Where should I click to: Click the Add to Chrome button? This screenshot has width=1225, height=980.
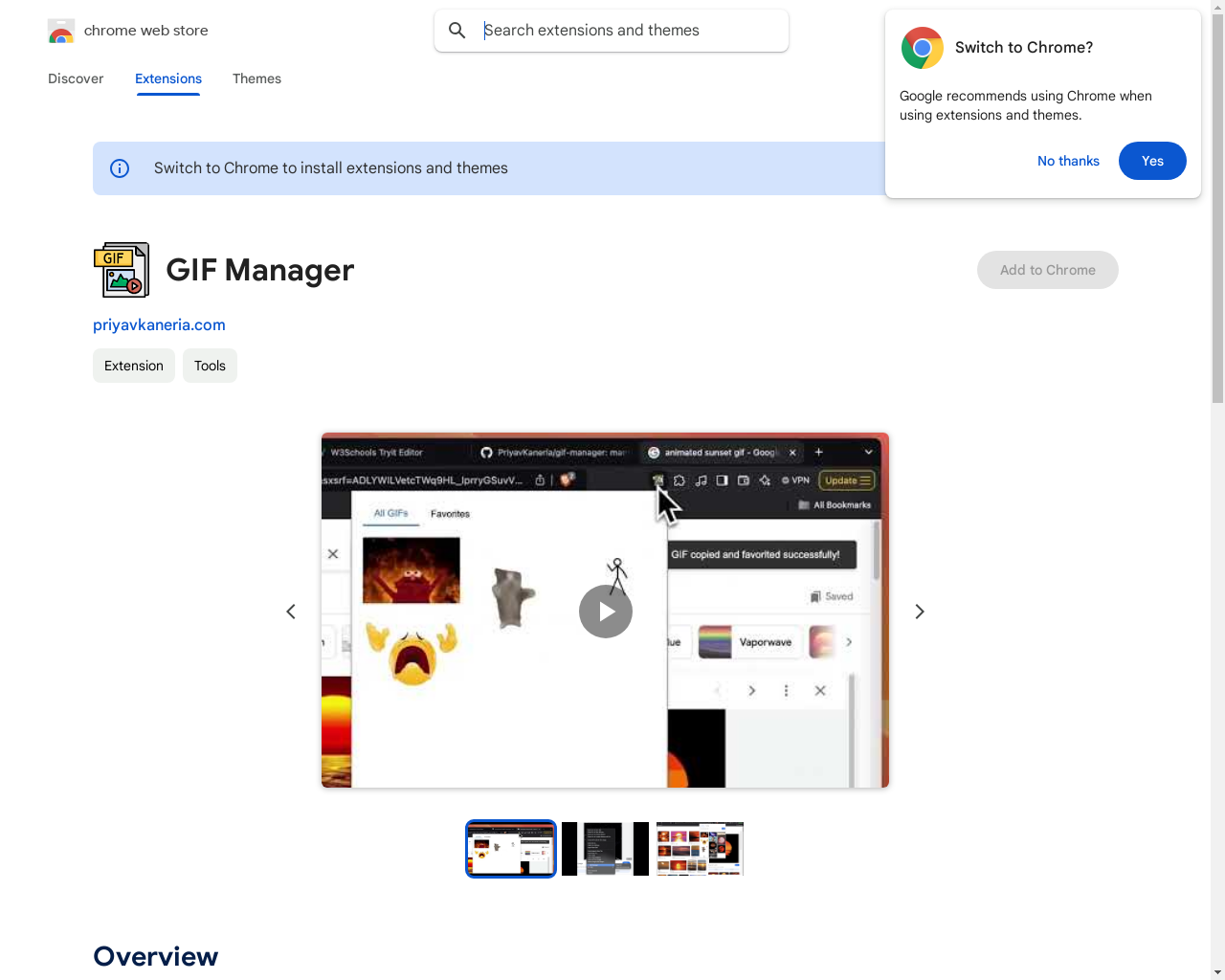pyautogui.click(x=1048, y=270)
